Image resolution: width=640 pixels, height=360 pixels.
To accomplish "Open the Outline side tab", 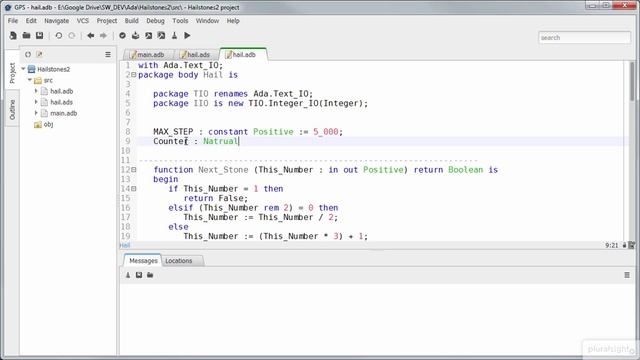I will [12, 109].
